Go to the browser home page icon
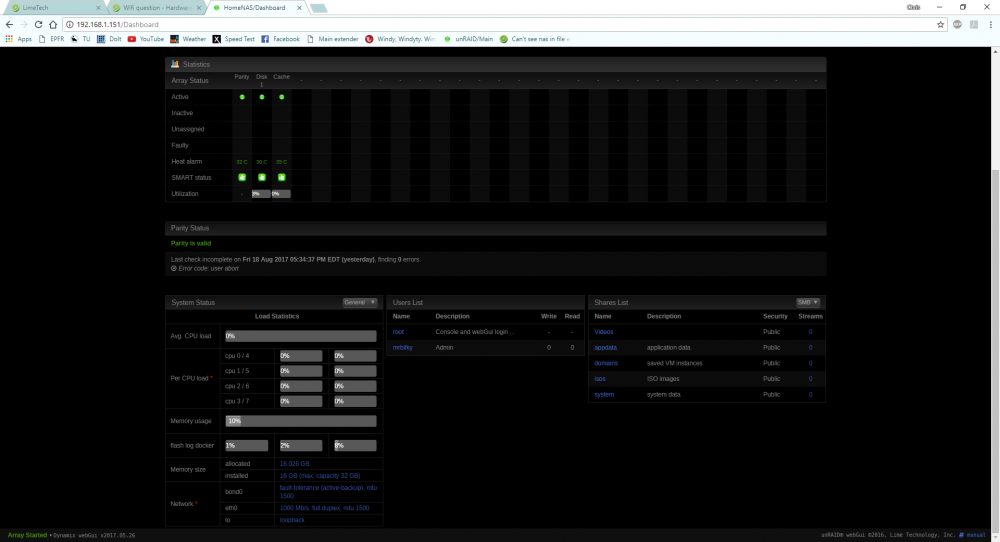 [53, 24]
